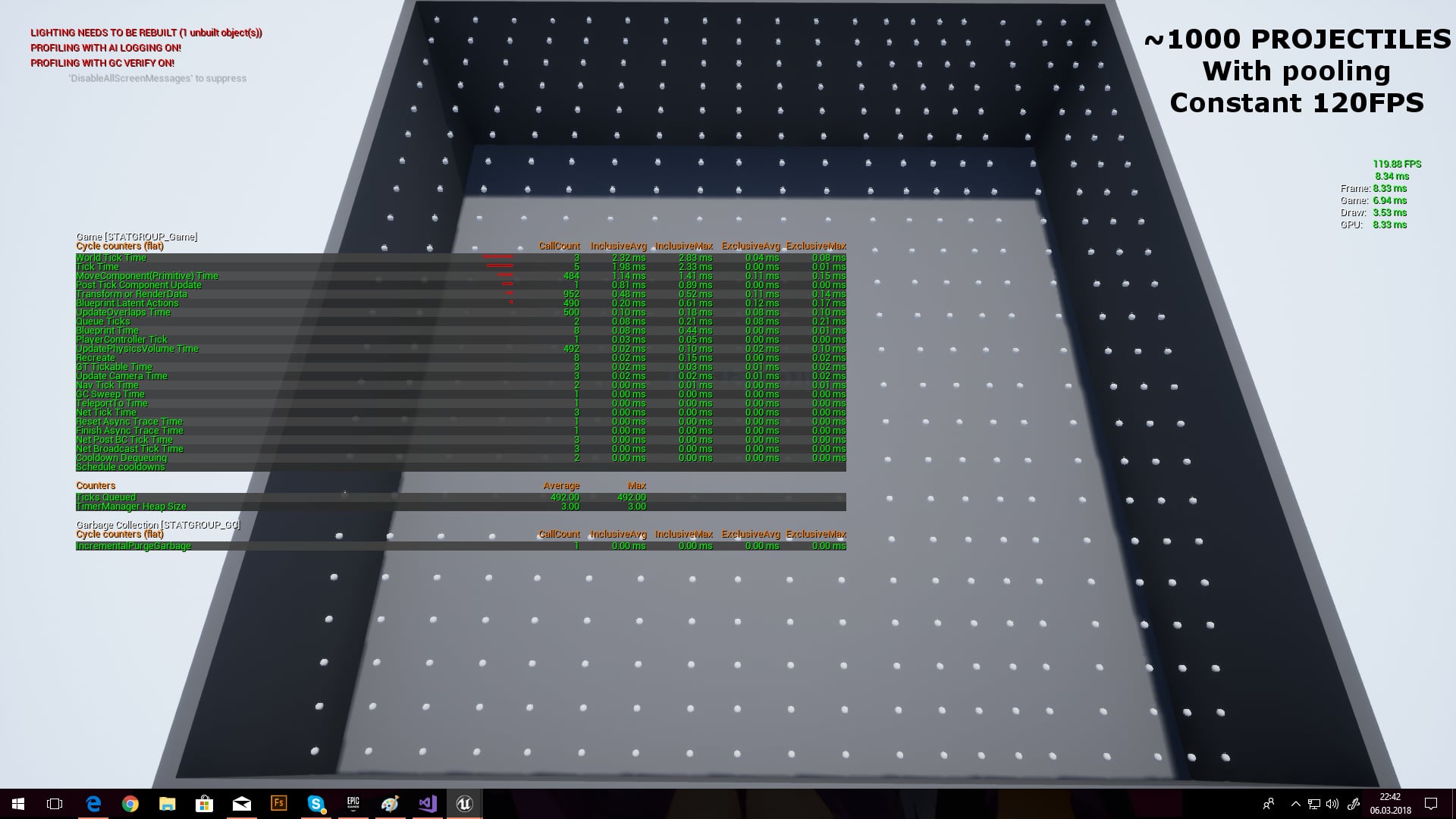This screenshot has height=819, width=1456.
Task: Open the Paint palette taskbar app
Action: pyautogui.click(x=391, y=804)
